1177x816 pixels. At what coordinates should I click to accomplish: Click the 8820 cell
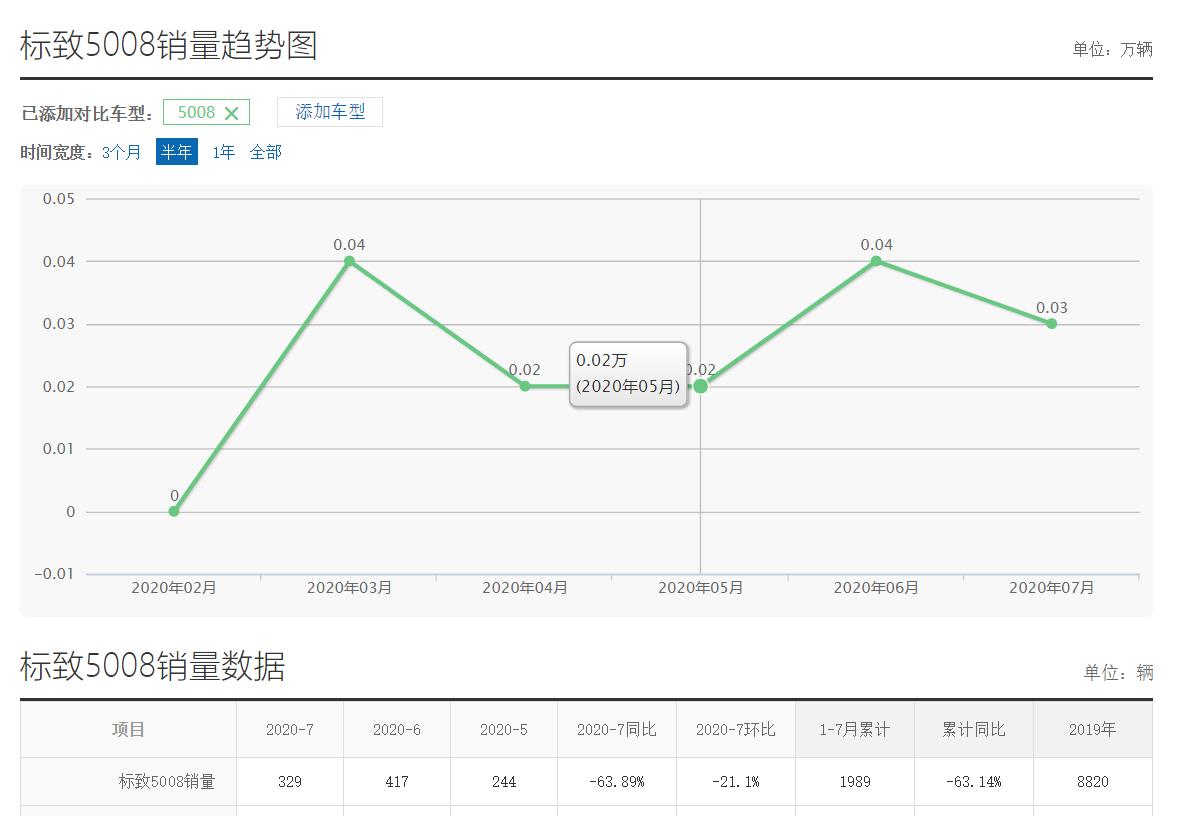[1093, 781]
